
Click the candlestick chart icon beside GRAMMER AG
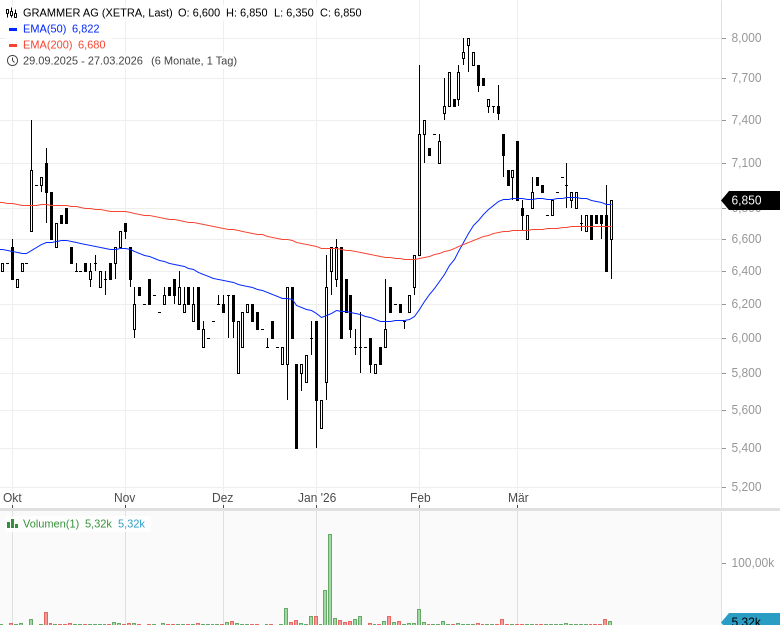pyautogui.click(x=12, y=13)
